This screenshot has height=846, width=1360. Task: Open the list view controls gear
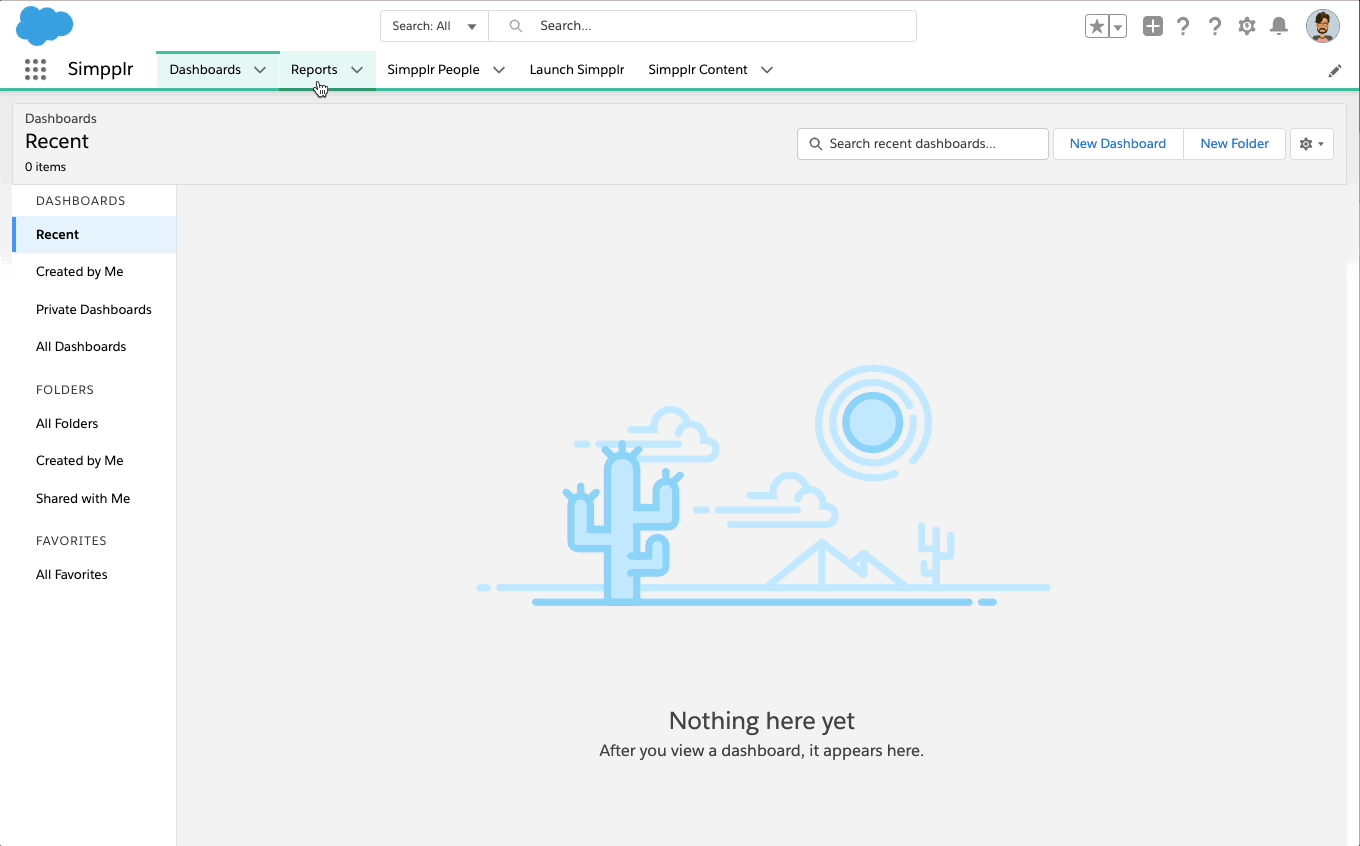coord(1311,144)
